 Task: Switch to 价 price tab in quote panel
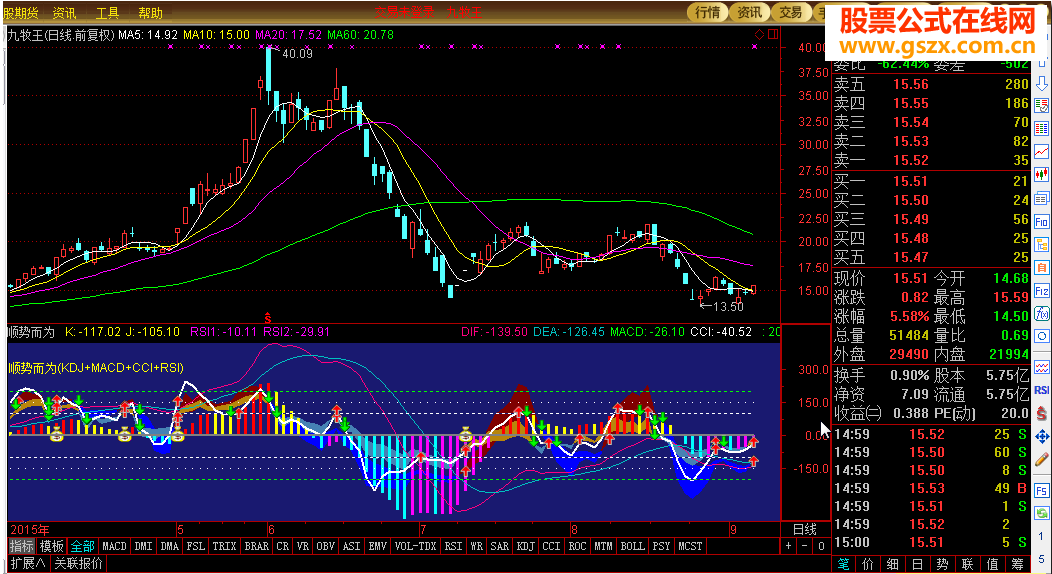(x=869, y=564)
